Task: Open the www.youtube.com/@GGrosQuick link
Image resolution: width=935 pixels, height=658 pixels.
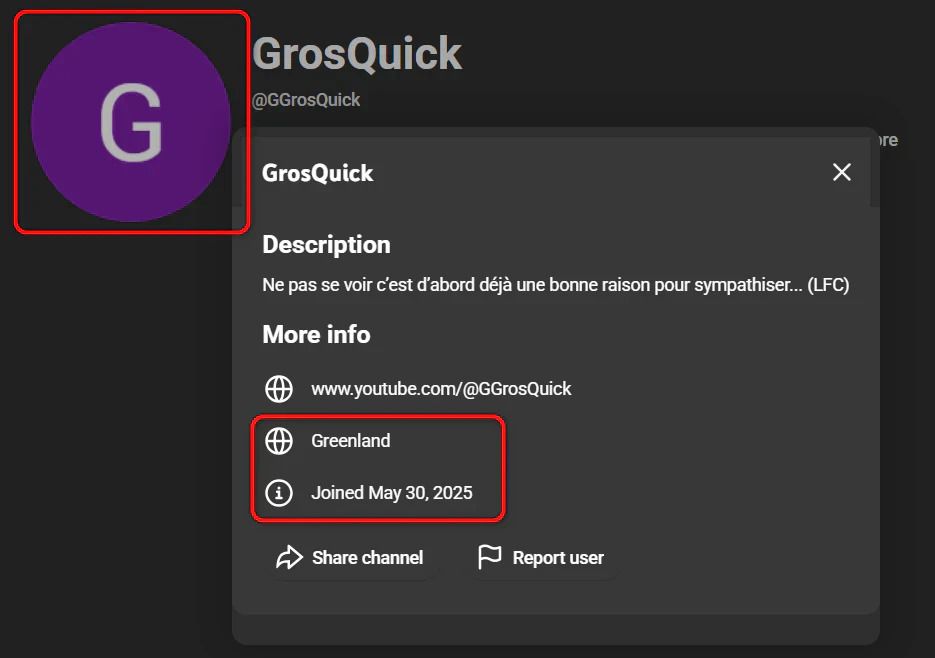Action: click(441, 388)
